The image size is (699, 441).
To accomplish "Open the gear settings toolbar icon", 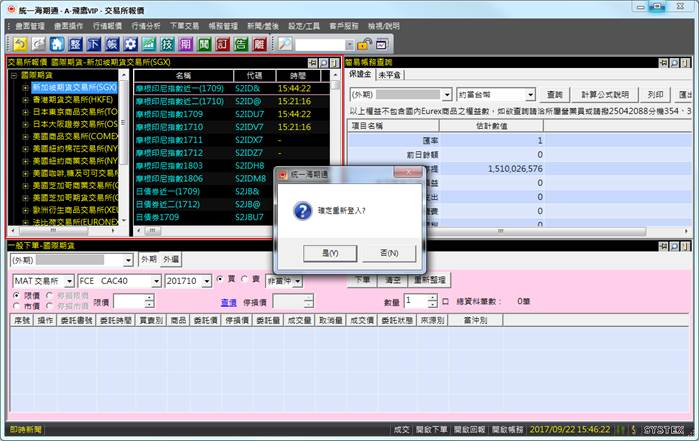I will pyautogui.click(x=130, y=44).
